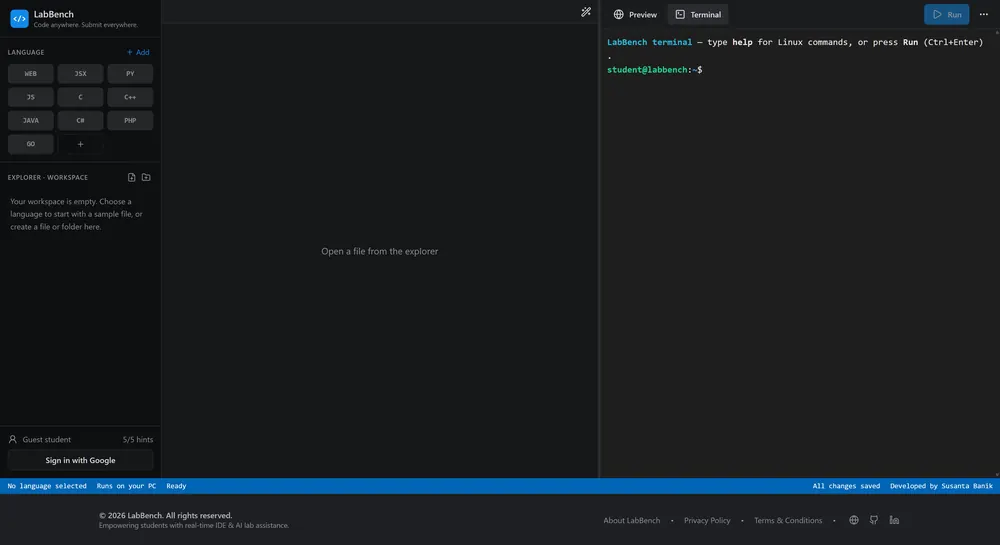
Task: Click the guest student user icon
Action: (13, 439)
